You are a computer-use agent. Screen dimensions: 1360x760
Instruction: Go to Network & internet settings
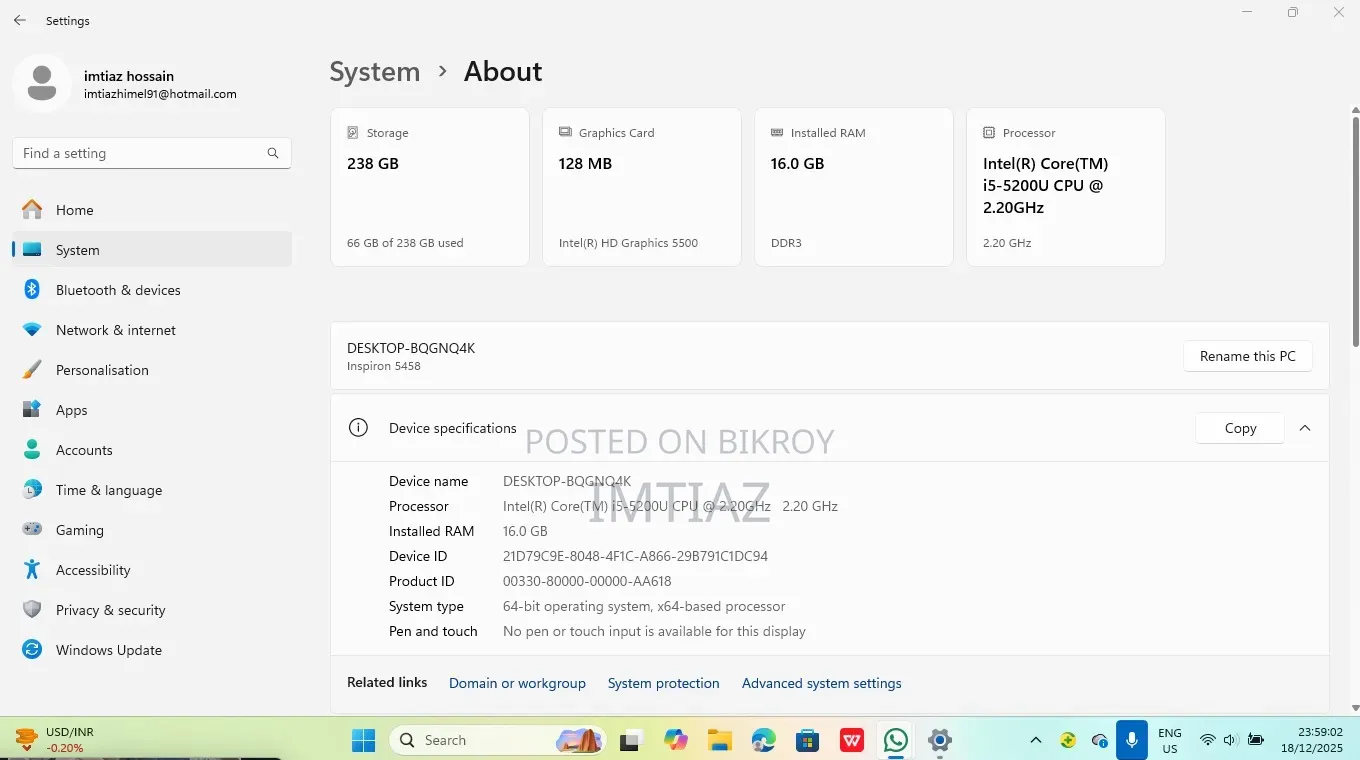click(x=152, y=330)
